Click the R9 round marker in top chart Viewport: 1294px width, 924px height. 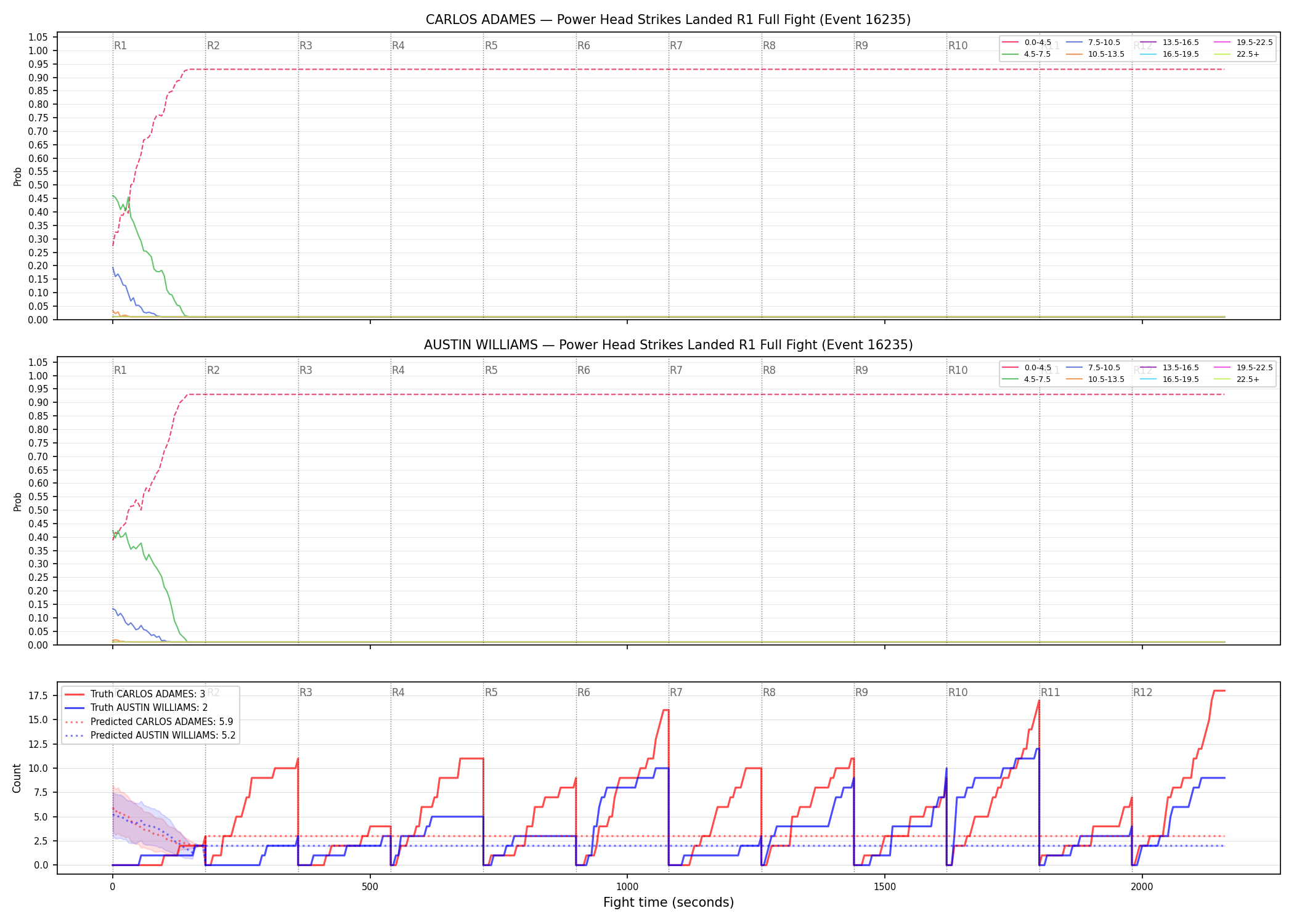pos(861,46)
